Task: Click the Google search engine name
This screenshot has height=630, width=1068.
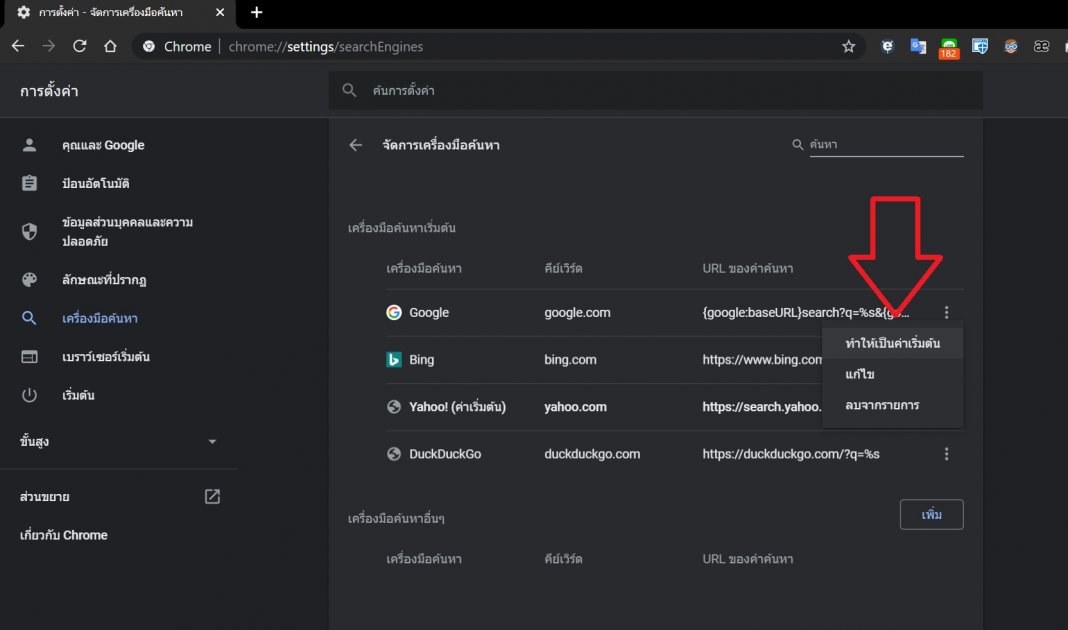Action: (429, 313)
